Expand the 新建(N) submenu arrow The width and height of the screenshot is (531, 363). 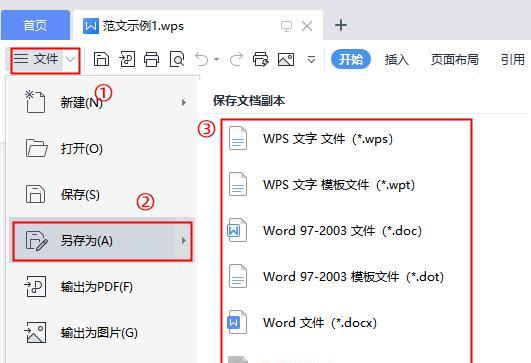pos(184,102)
